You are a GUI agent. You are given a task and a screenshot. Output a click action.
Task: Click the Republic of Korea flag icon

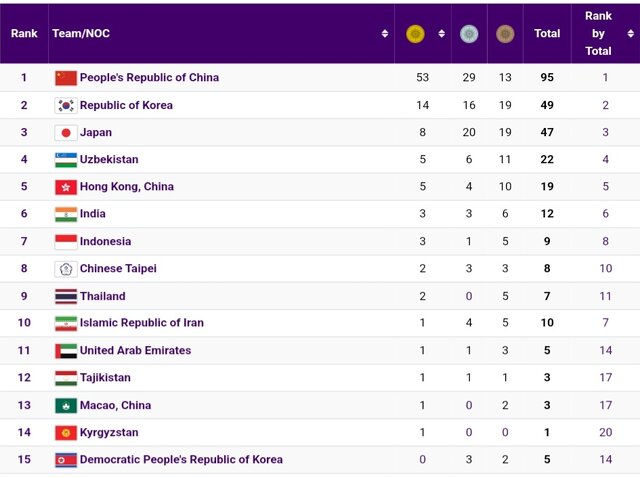[66, 105]
